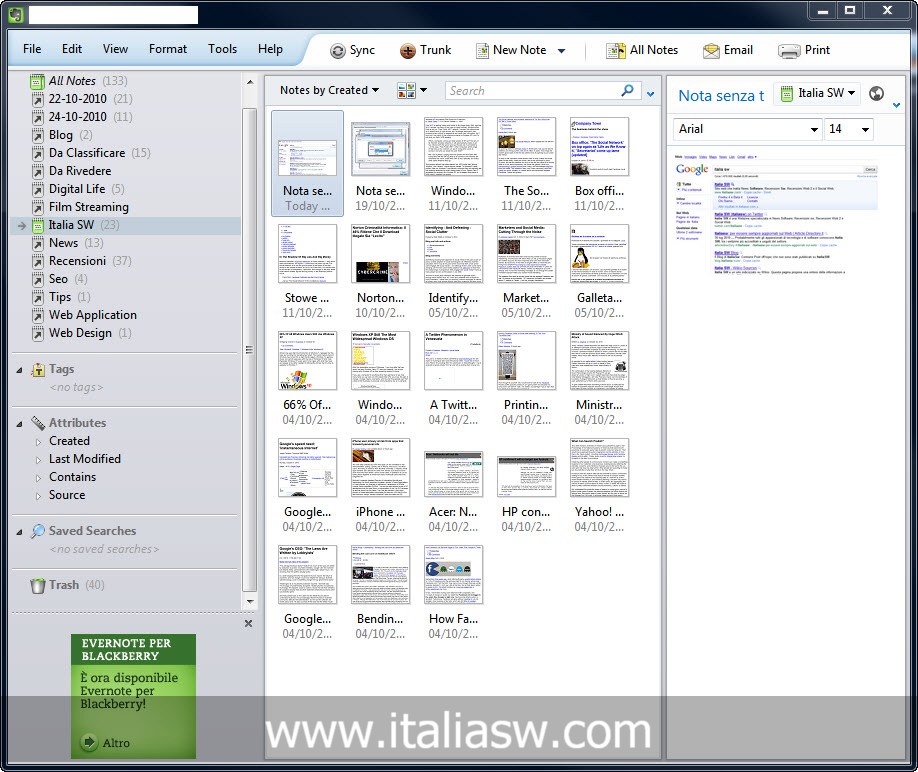Open the Help menu

[x=270, y=49]
